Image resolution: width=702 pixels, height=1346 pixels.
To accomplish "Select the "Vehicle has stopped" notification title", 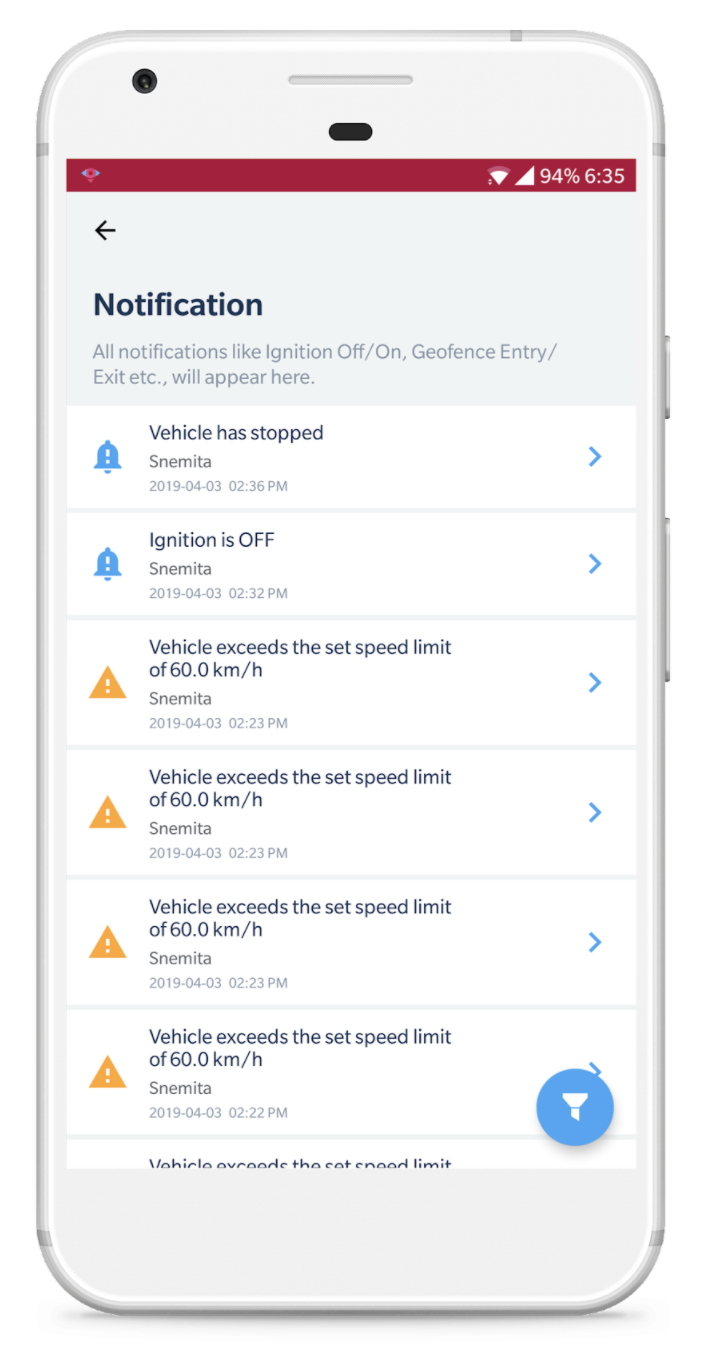I will click(x=236, y=433).
